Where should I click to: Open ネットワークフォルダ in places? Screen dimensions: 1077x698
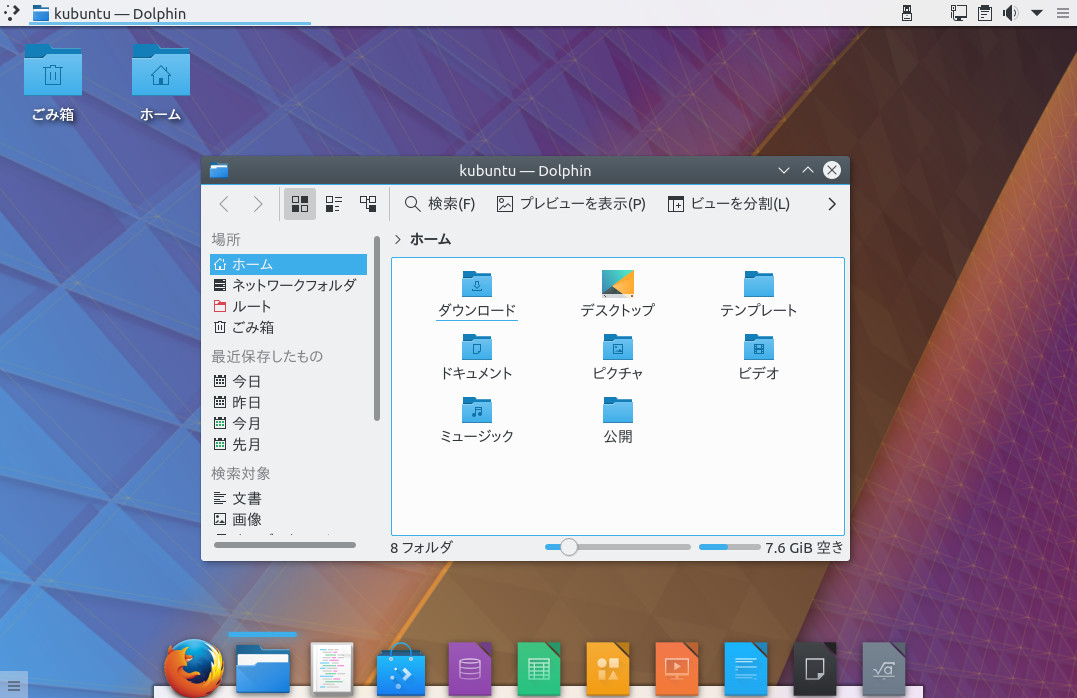point(288,285)
